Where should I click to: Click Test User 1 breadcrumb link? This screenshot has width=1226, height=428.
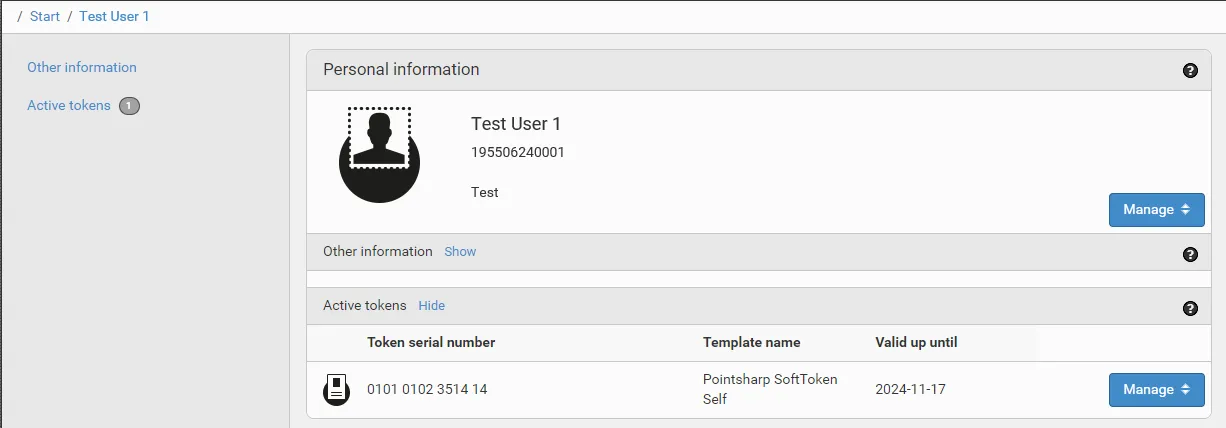click(x=114, y=17)
